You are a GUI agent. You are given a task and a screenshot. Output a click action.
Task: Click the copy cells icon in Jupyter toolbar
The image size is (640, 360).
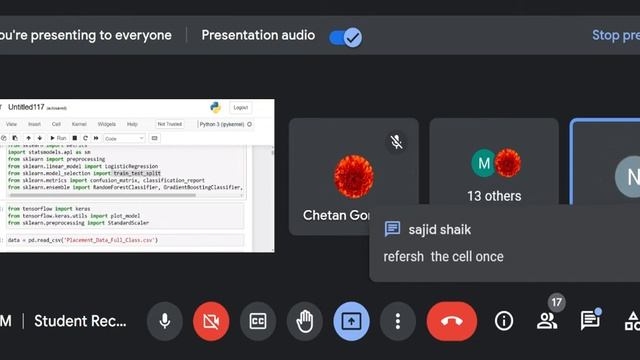click(4, 138)
